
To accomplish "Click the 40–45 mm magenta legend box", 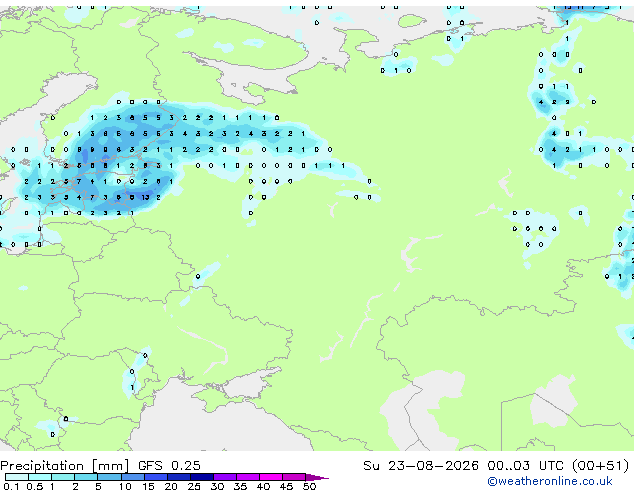I will pos(271,477).
